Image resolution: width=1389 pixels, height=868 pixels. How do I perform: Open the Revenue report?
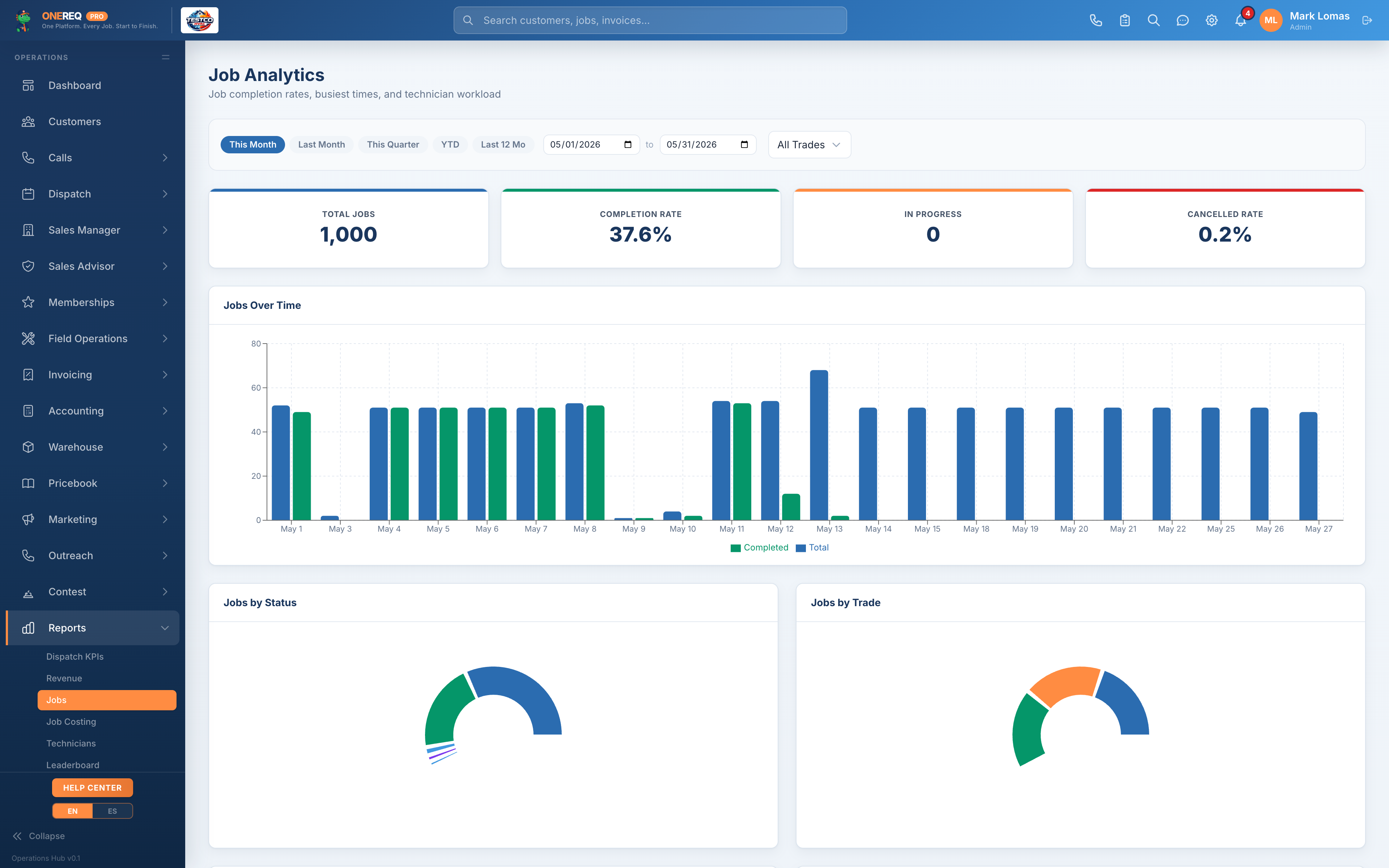click(64, 678)
